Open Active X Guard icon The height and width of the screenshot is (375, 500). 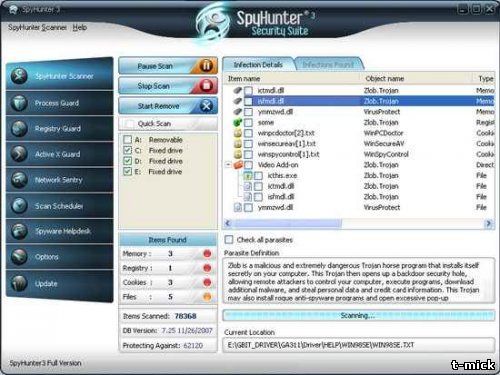pyautogui.click(x=19, y=154)
